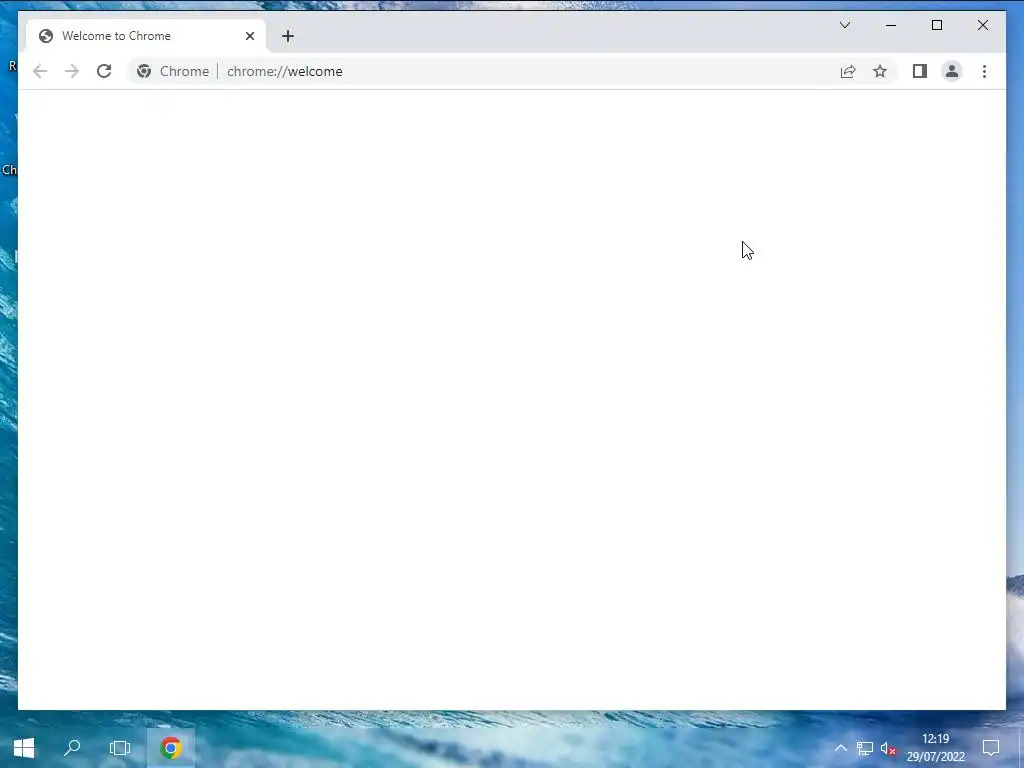Open a new tab with plus button
Image resolution: width=1024 pixels, height=768 pixels.
point(288,36)
